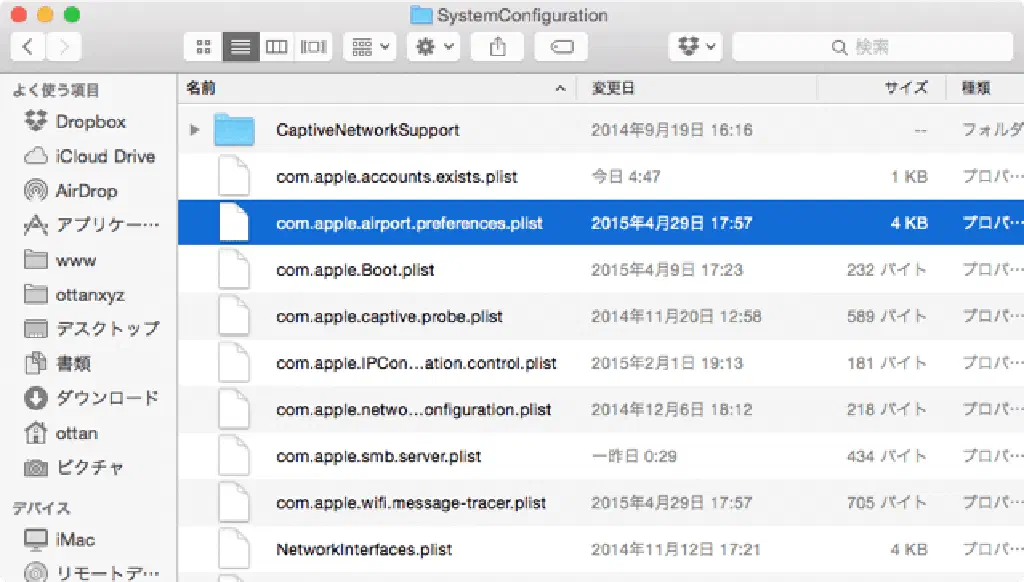Screen dimensions: 1024x582
Task: Open iCloud Drive from sidebar
Action: (104, 156)
